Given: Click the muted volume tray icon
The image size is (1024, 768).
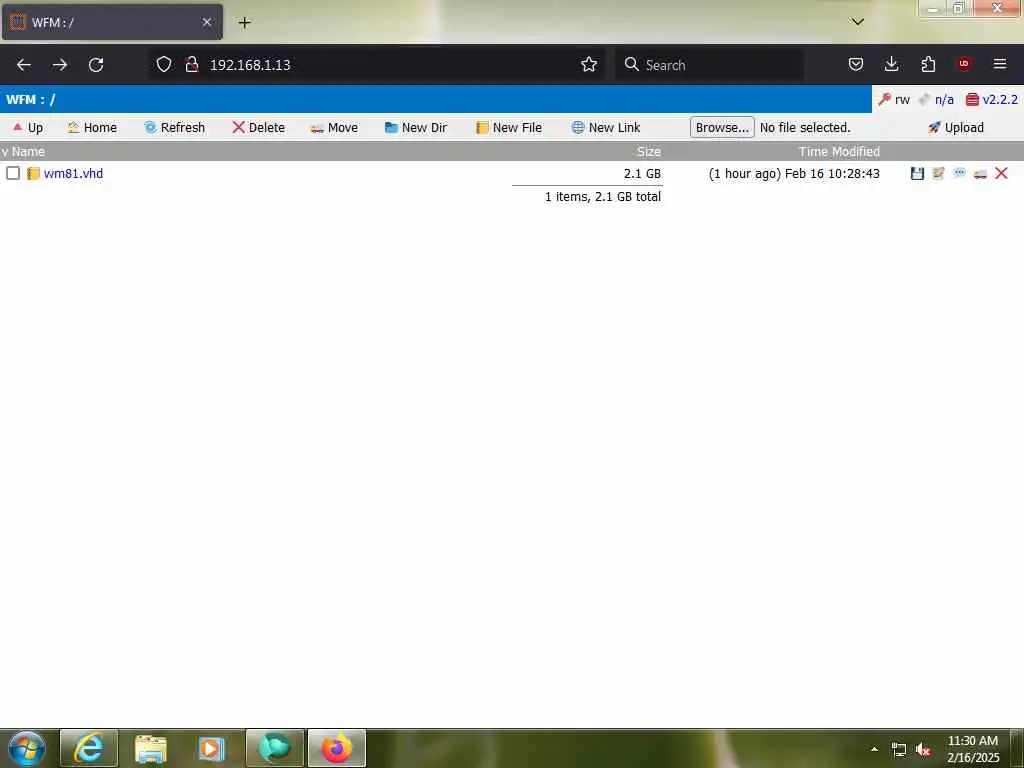Looking at the screenshot, I should coord(922,750).
